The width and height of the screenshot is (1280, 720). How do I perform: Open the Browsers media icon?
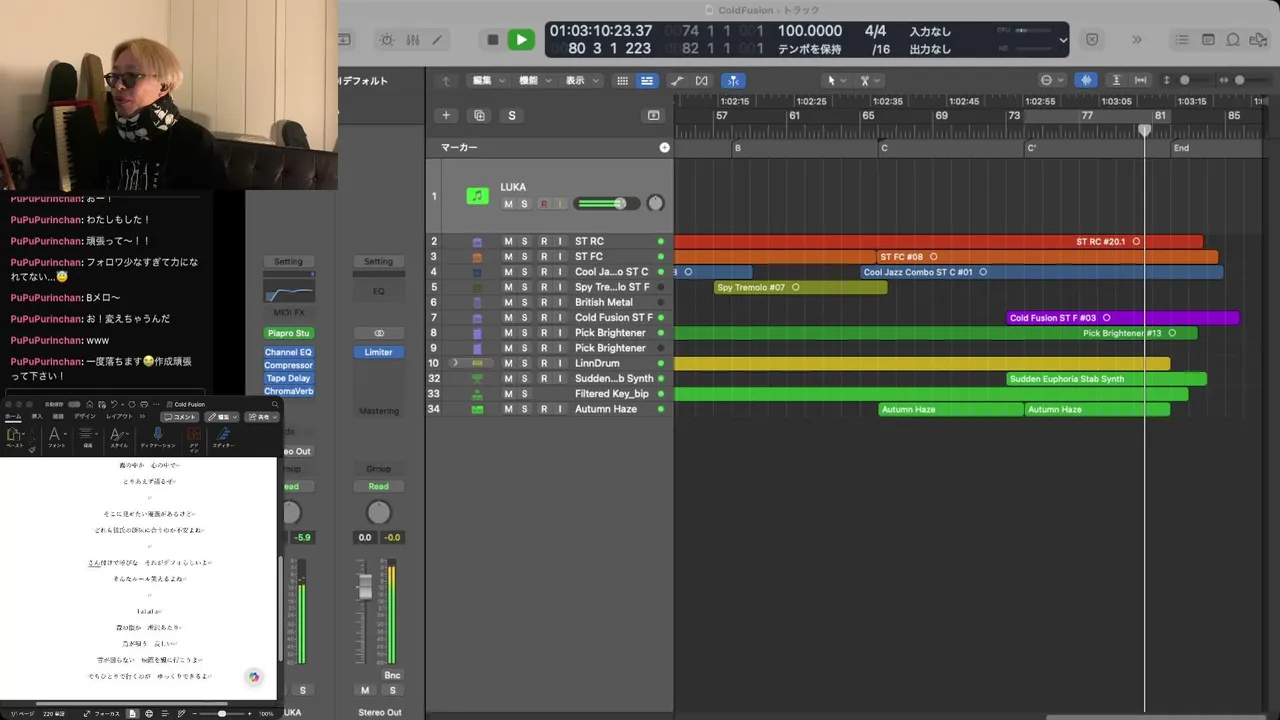(1258, 40)
